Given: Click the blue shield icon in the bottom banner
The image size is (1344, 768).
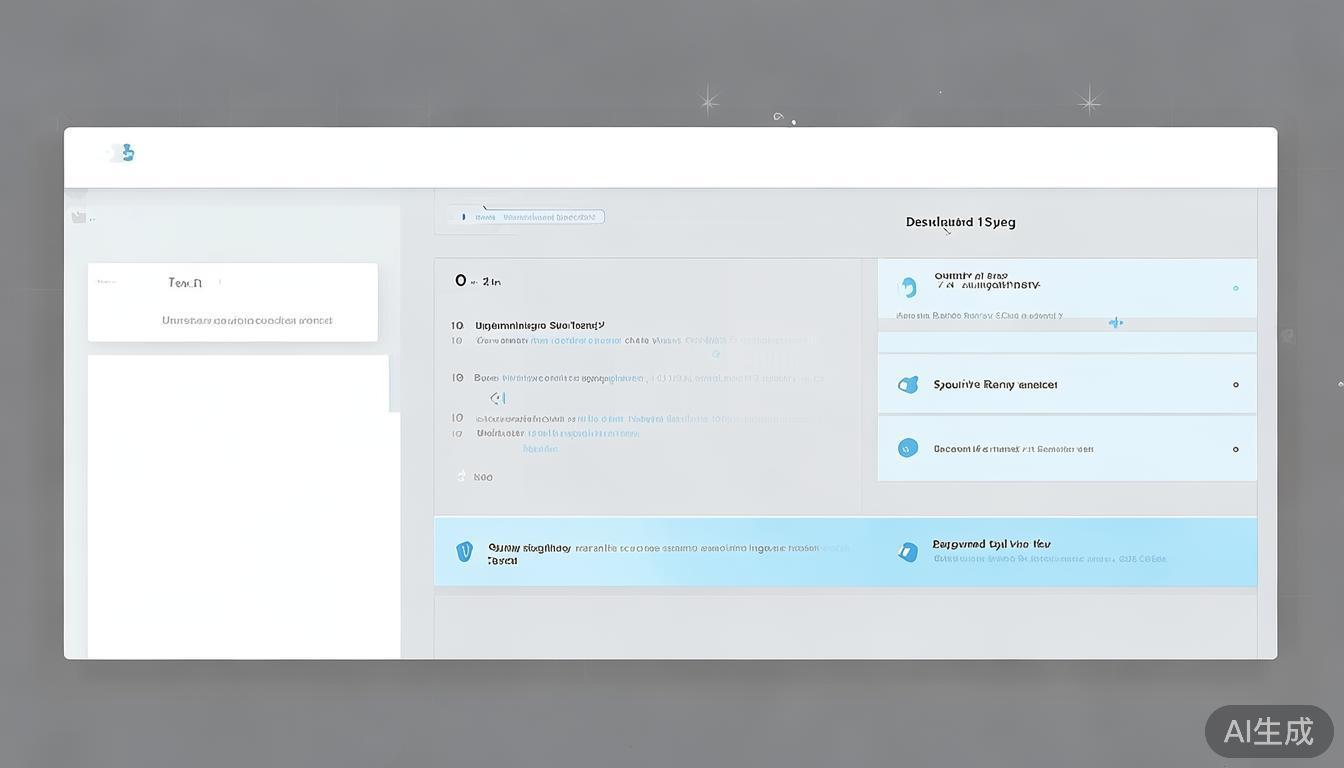Looking at the screenshot, I should (x=464, y=551).
